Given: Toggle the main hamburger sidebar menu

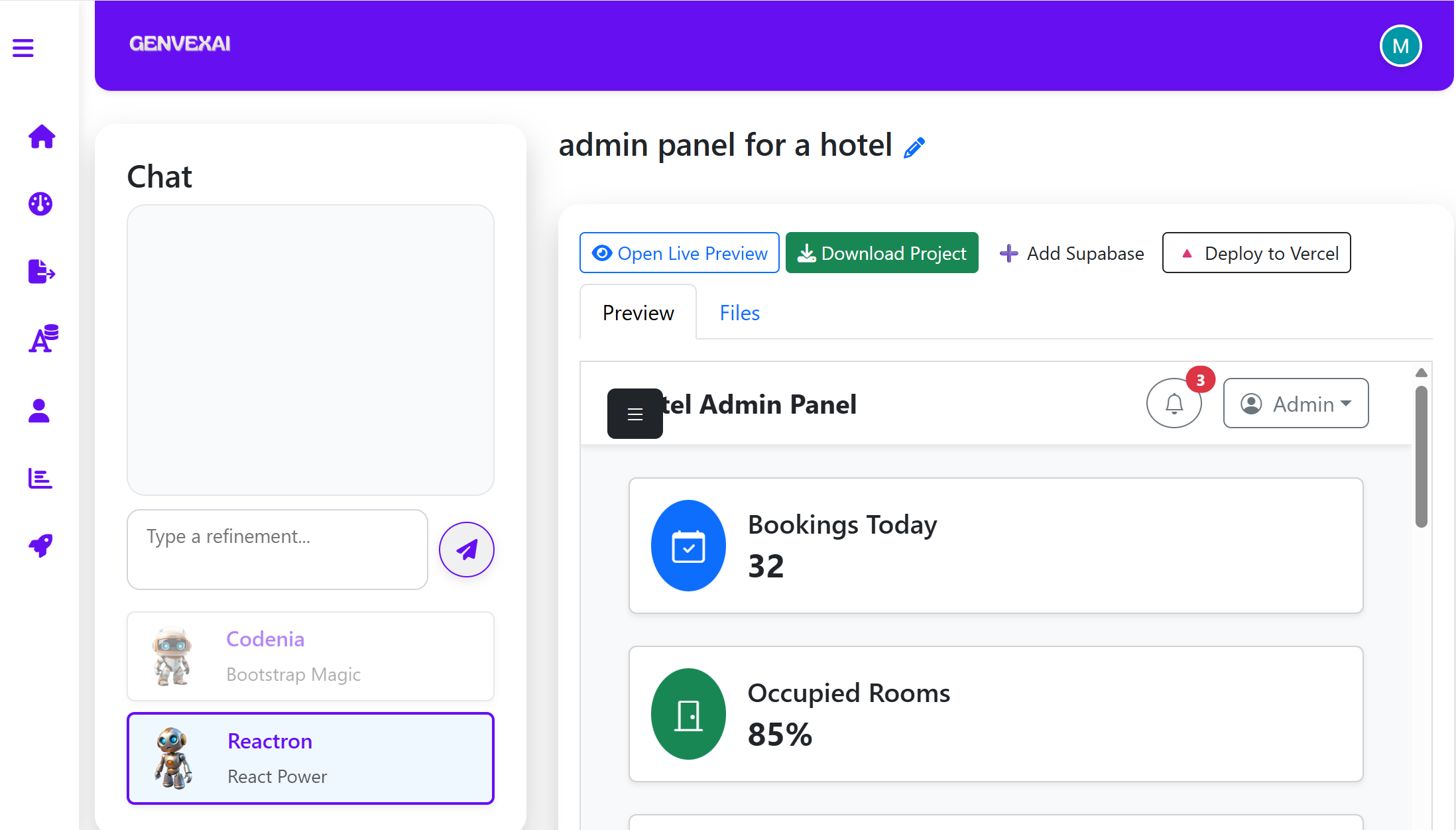Looking at the screenshot, I should pos(23,48).
